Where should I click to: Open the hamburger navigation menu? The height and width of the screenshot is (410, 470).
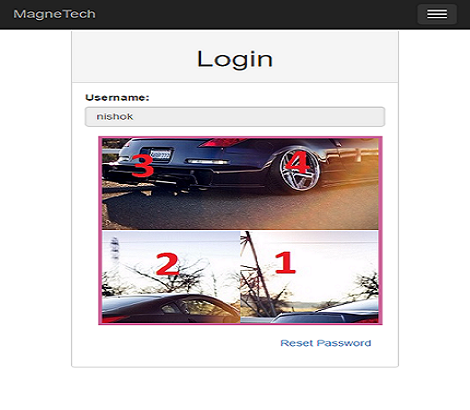click(x=437, y=14)
